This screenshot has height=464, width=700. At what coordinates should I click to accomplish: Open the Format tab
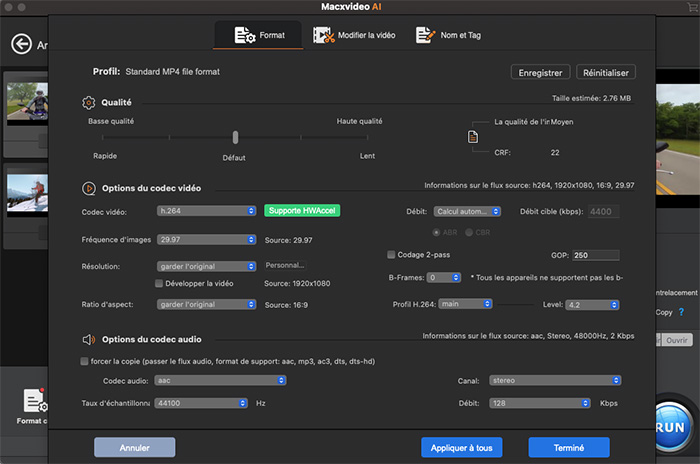pyautogui.click(x=258, y=35)
